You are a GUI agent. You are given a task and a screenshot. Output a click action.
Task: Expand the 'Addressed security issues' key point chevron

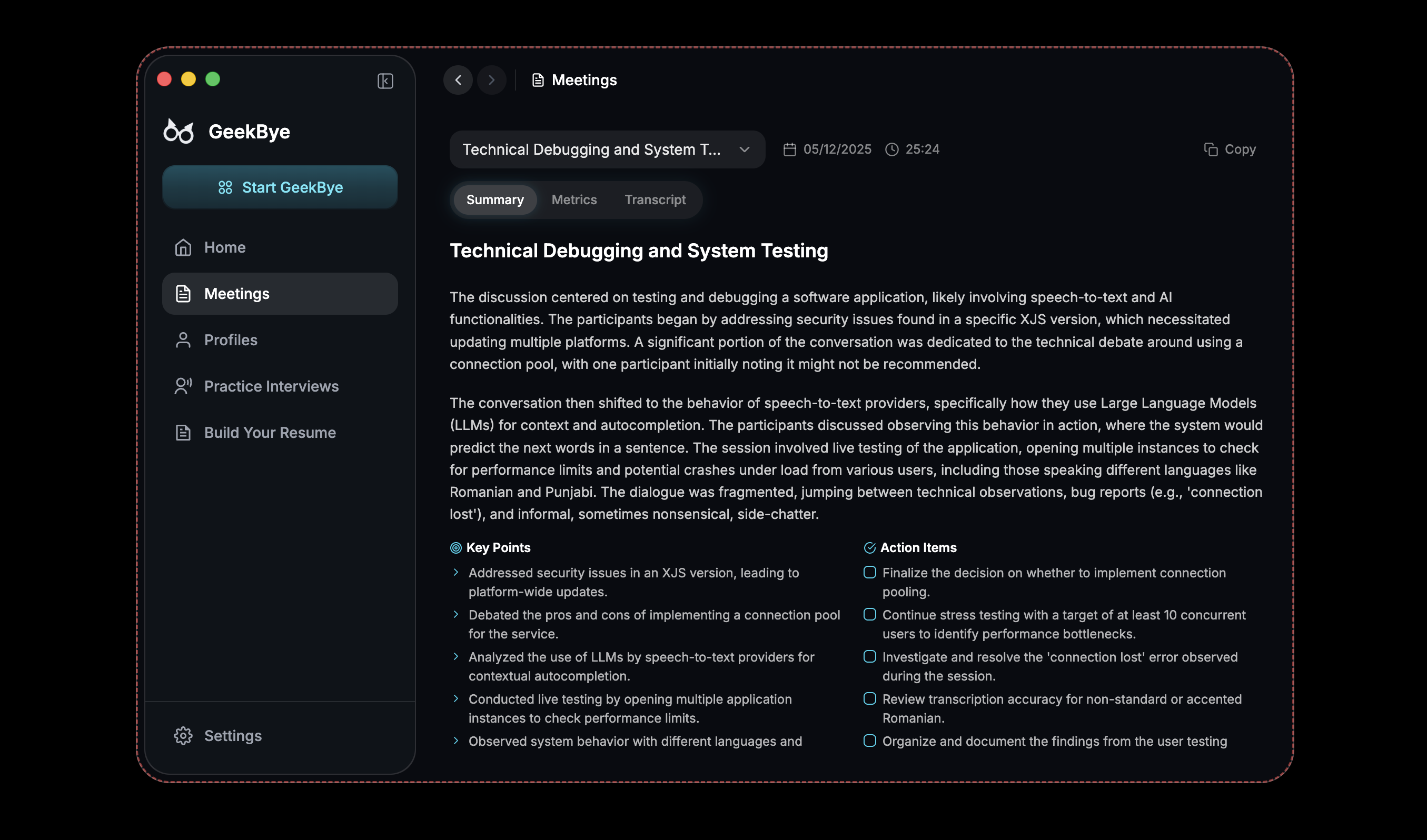coord(456,572)
